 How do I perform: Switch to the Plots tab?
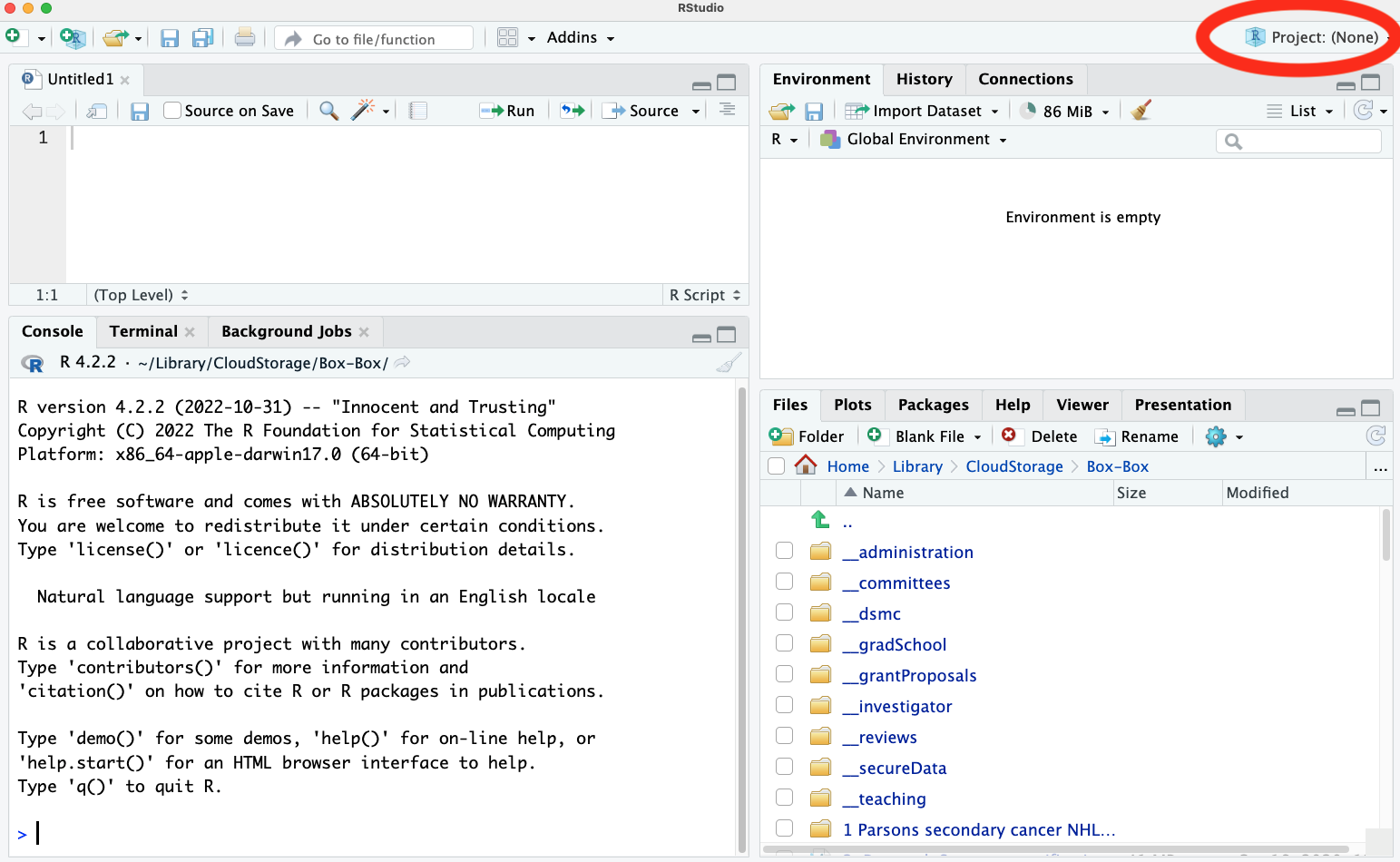click(x=853, y=406)
